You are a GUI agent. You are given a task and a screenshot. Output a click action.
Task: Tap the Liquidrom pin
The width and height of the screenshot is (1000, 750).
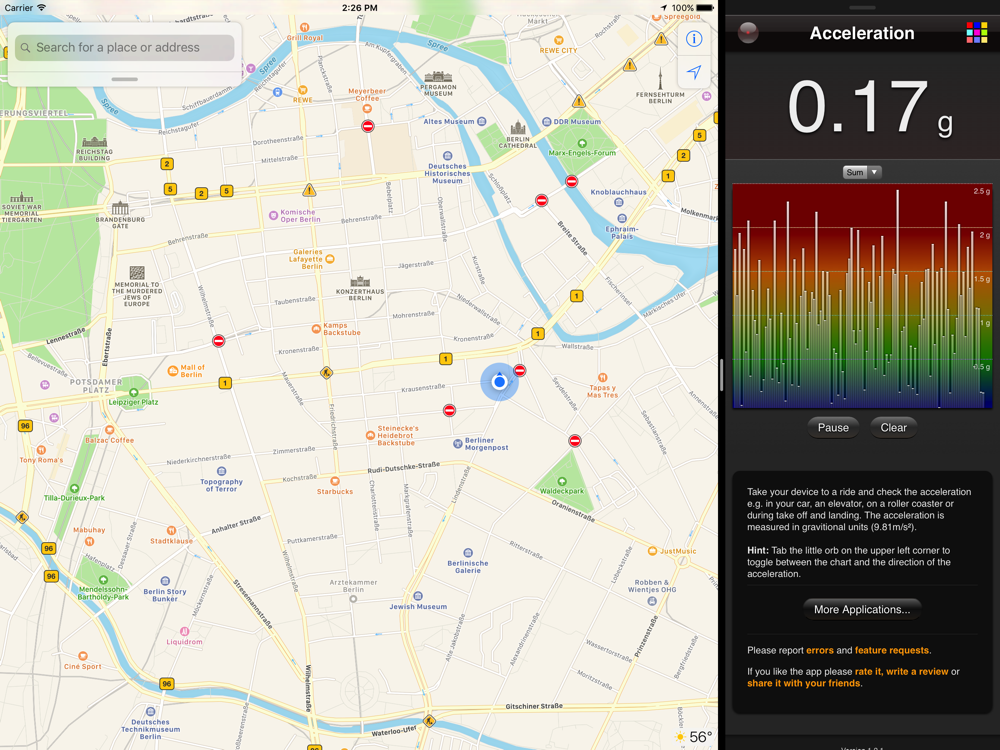(x=184, y=631)
